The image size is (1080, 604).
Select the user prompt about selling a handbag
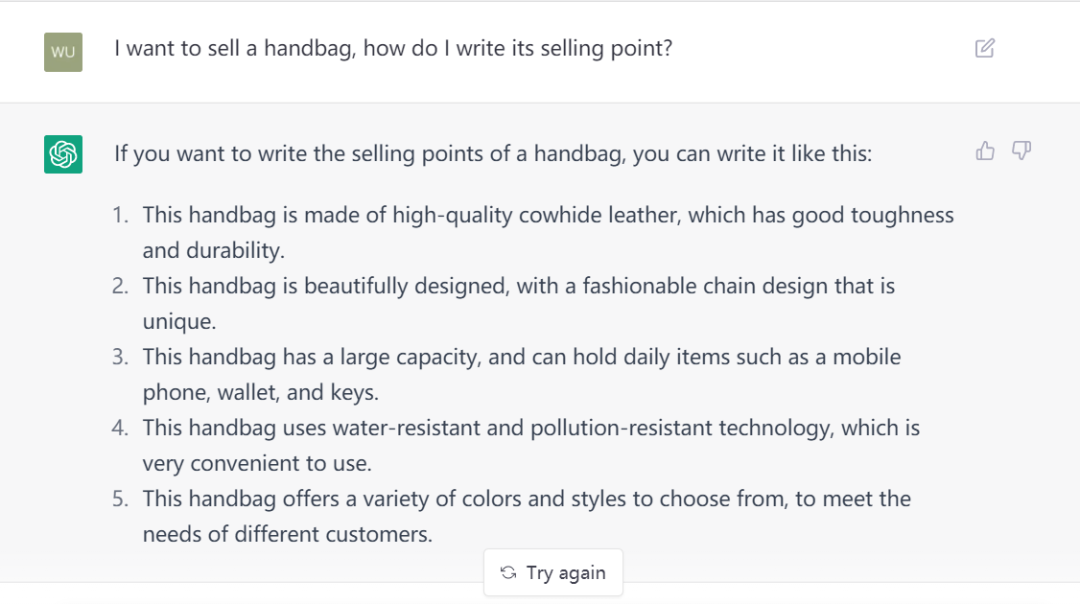[x=393, y=48]
